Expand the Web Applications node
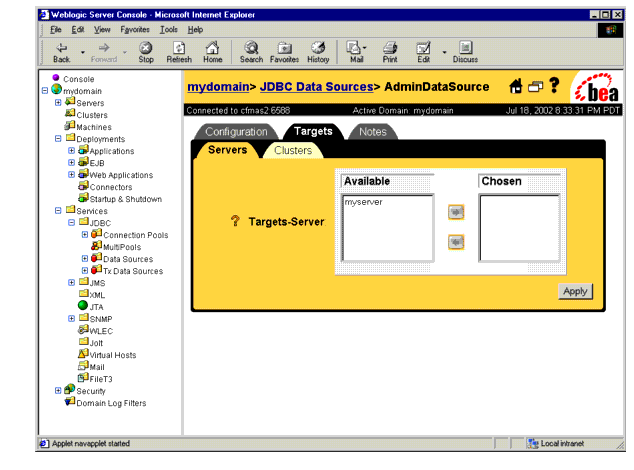The image size is (634, 470). (72, 175)
